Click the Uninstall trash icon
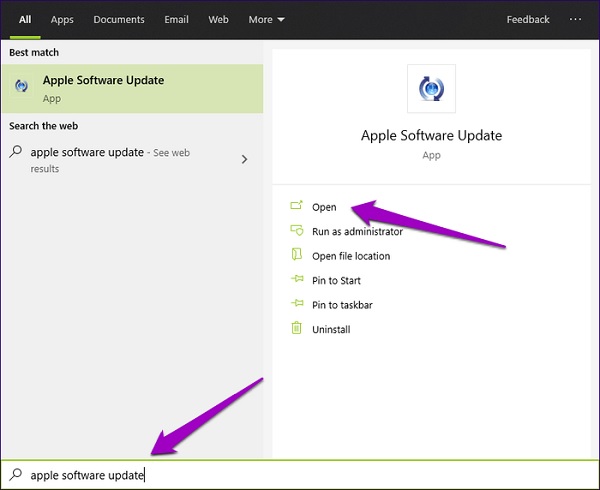The image size is (600, 490). [296, 329]
